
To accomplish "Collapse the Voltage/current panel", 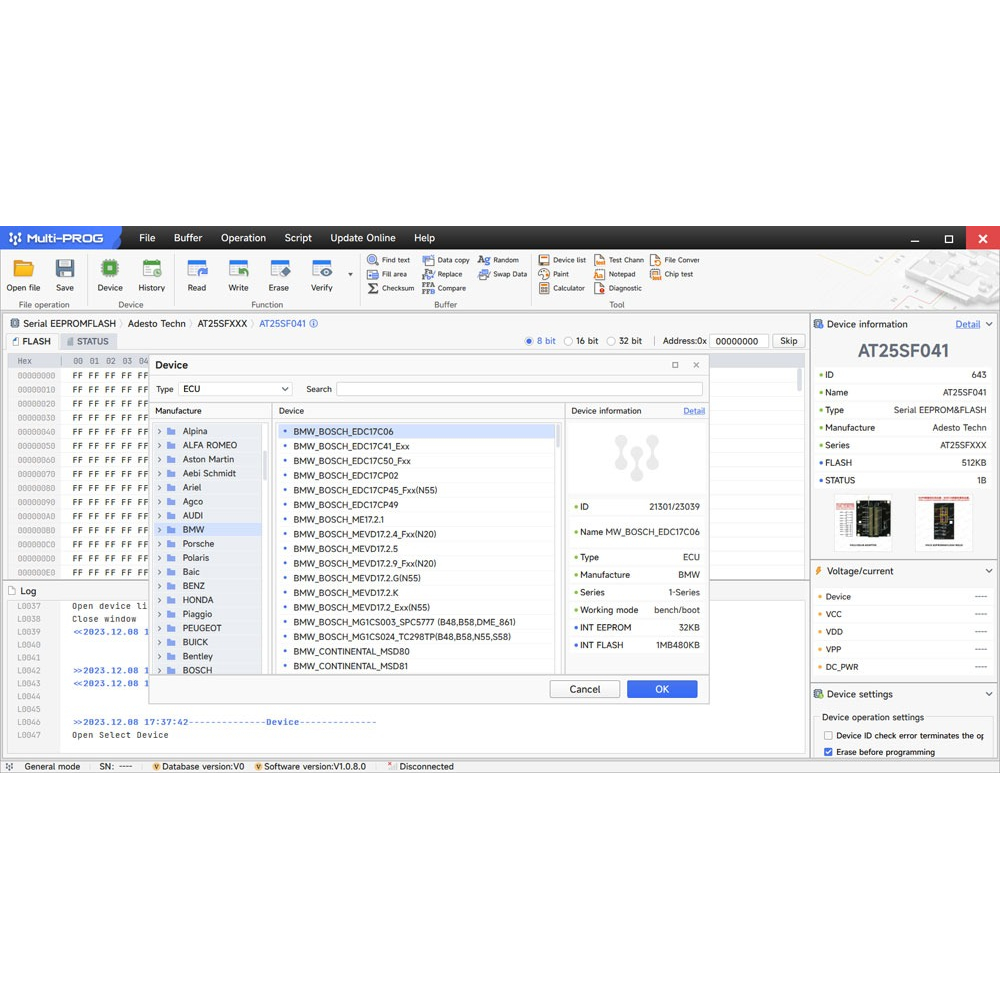I will [x=988, y=571].
